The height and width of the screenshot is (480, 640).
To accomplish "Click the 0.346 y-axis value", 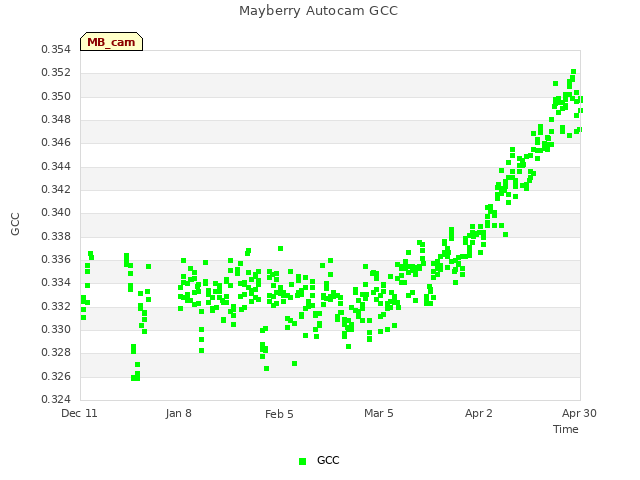I will click(56, 143).
